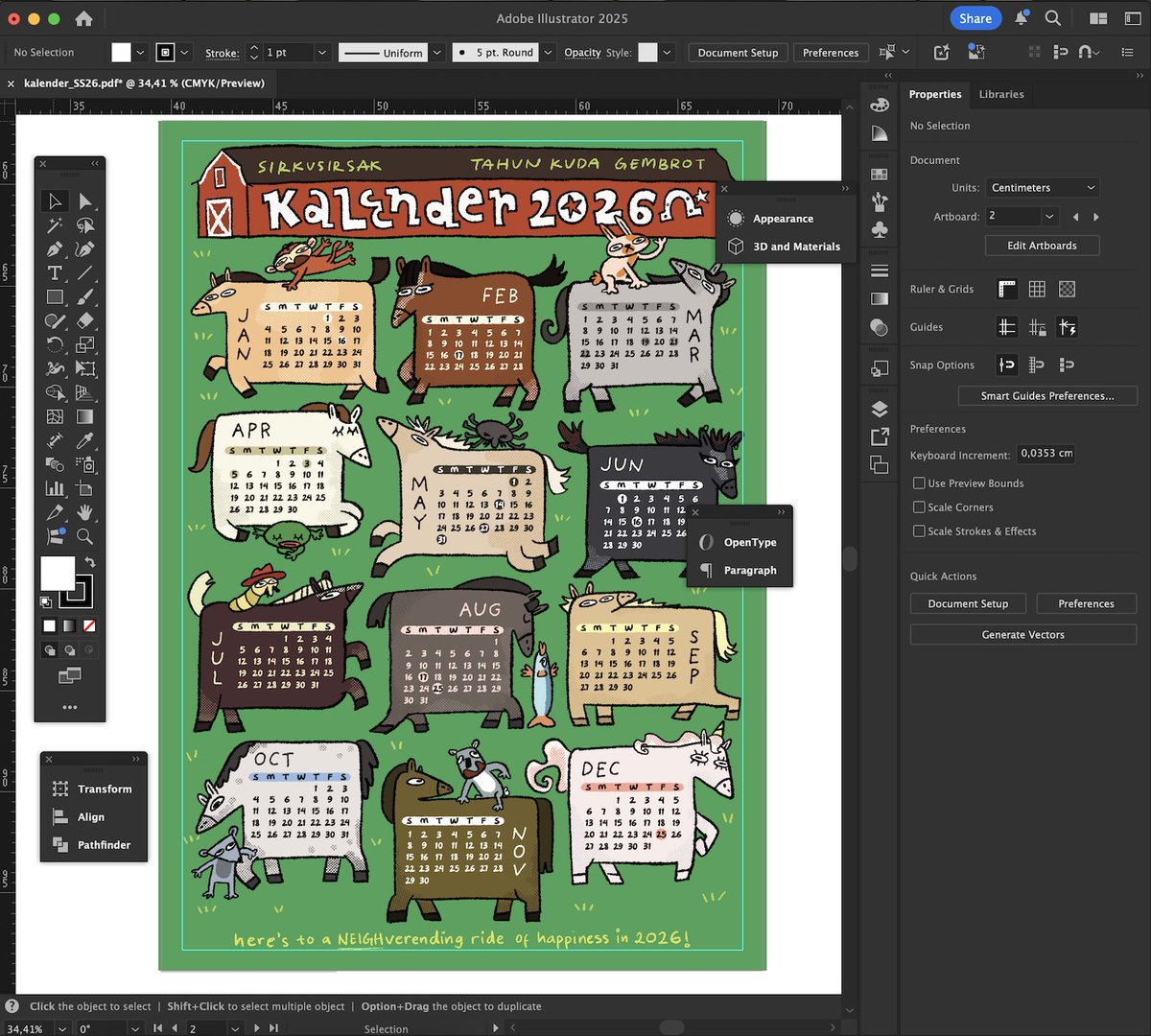
Task: Toggle transparency grid button
Action: tap(1067, 289)
